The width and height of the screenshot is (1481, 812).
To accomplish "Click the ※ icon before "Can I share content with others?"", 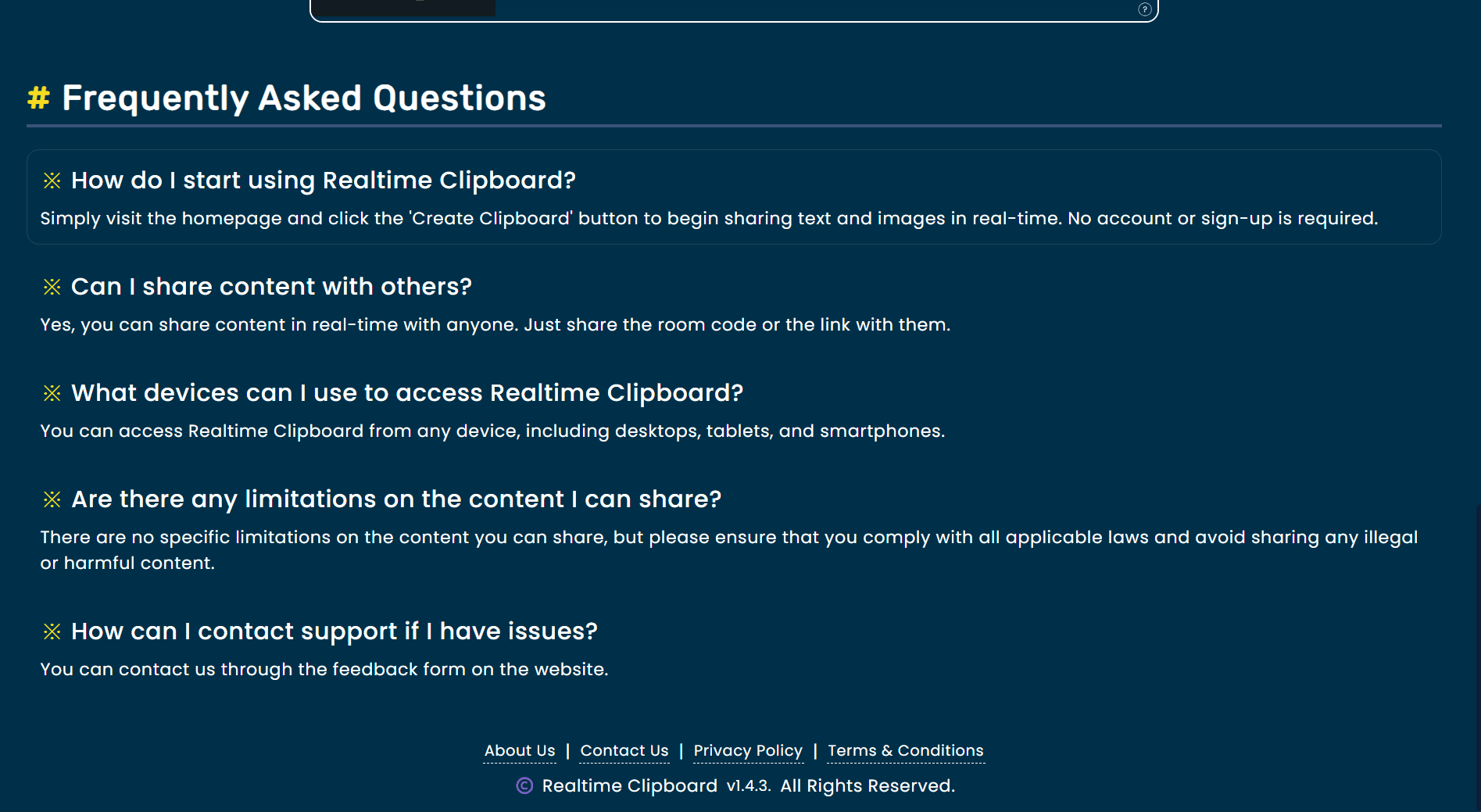I will 52,287.
